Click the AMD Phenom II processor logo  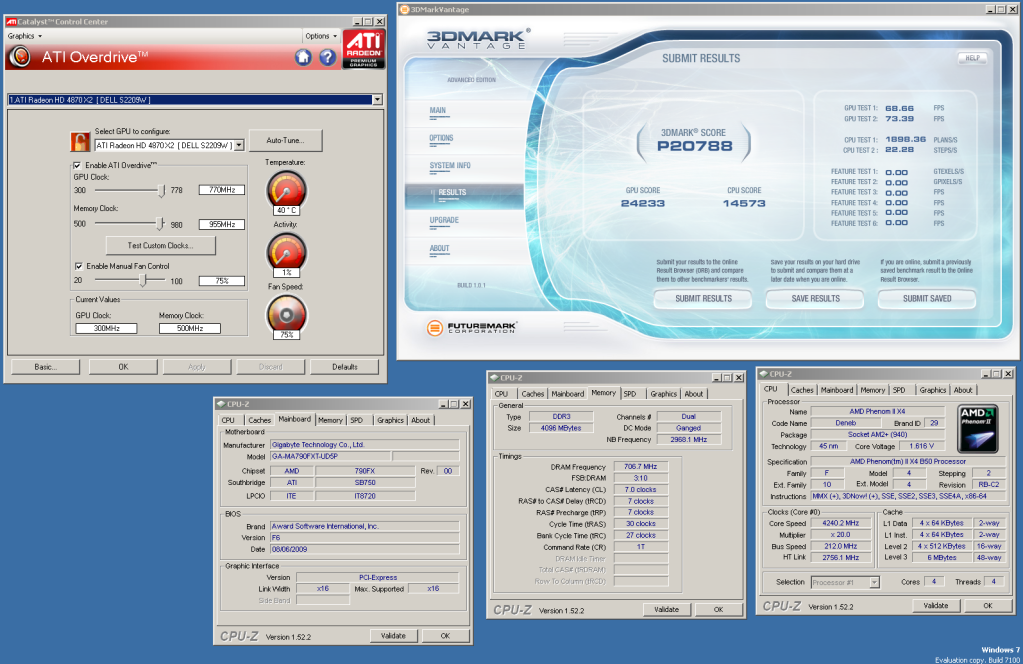977,429
